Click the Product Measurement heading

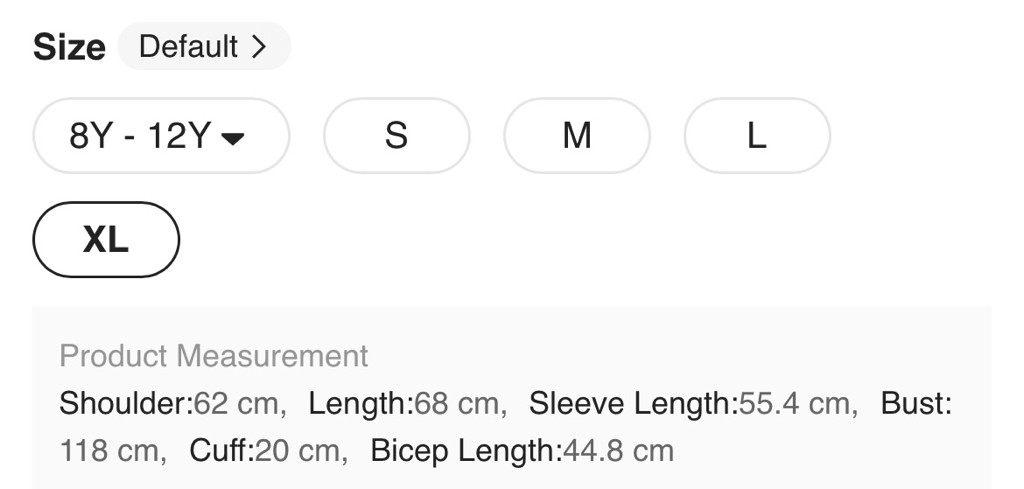click(x=214, y=356)
